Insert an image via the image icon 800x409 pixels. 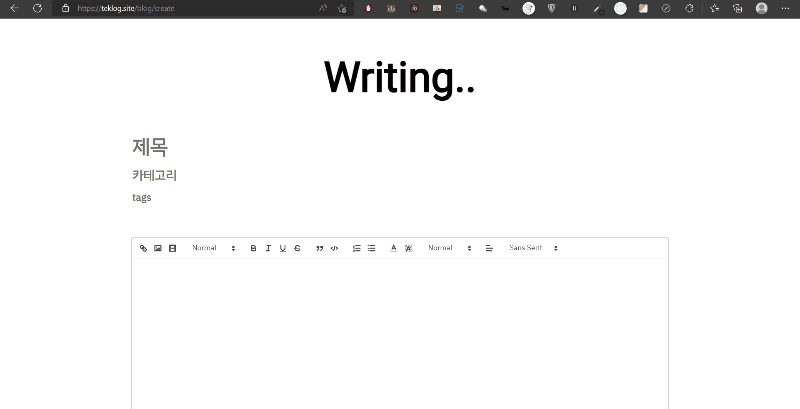158,248
